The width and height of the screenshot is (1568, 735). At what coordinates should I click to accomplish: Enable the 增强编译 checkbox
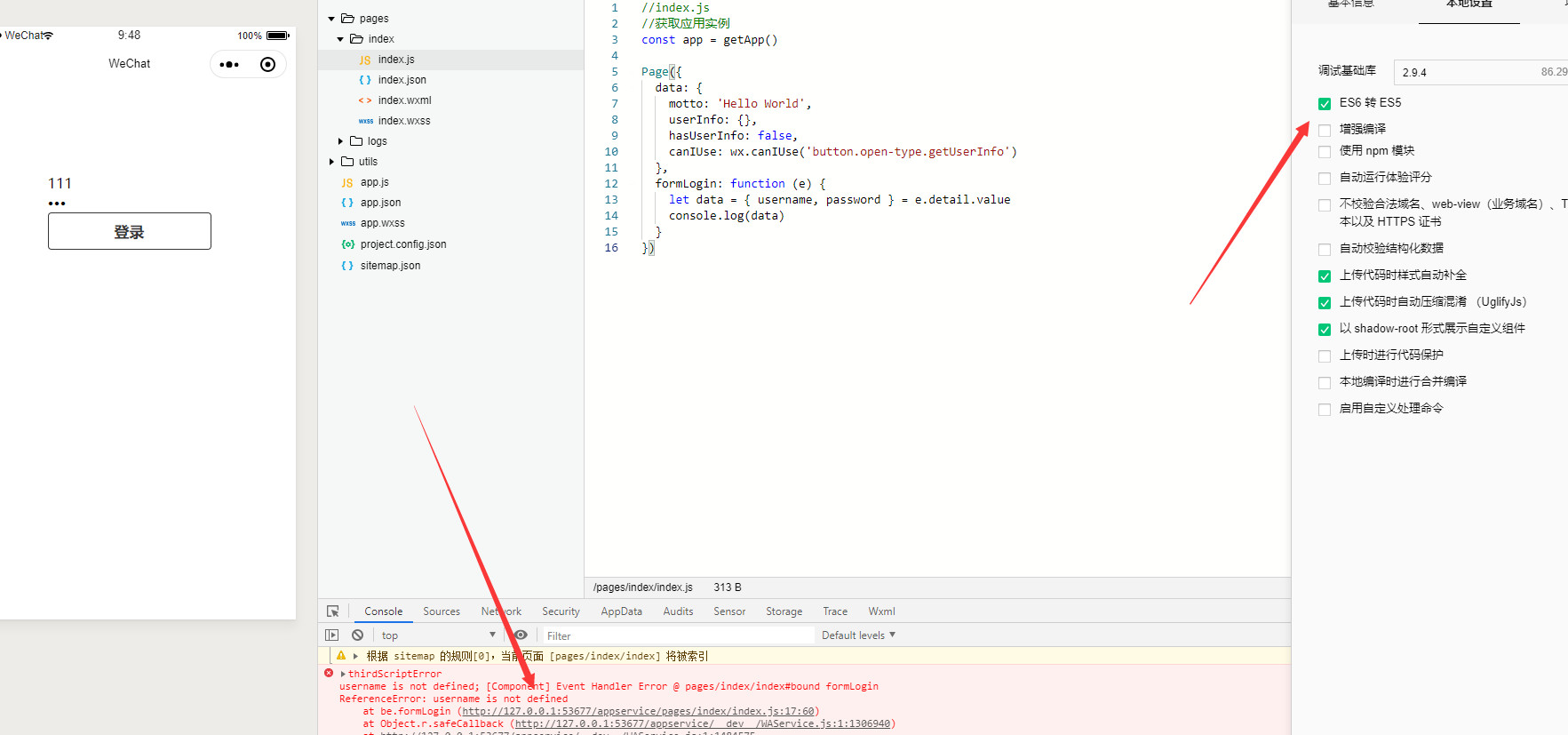1325,130
